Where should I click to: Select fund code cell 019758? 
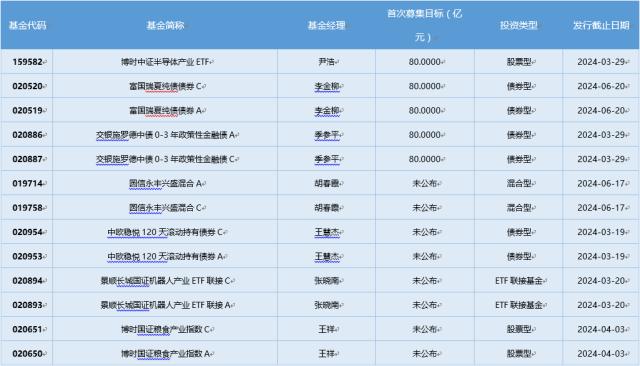pyautogui.click(x=27, y=208)
